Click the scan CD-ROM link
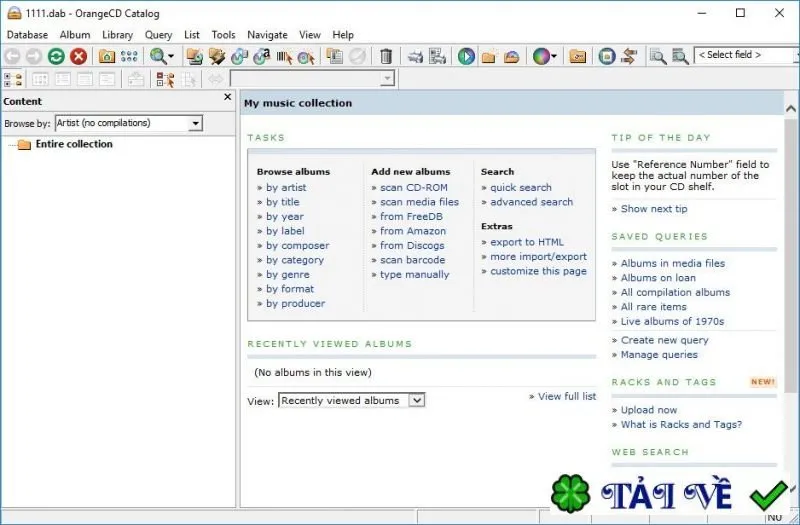Screen dimensions: 800x525 [x=413, y=187]
